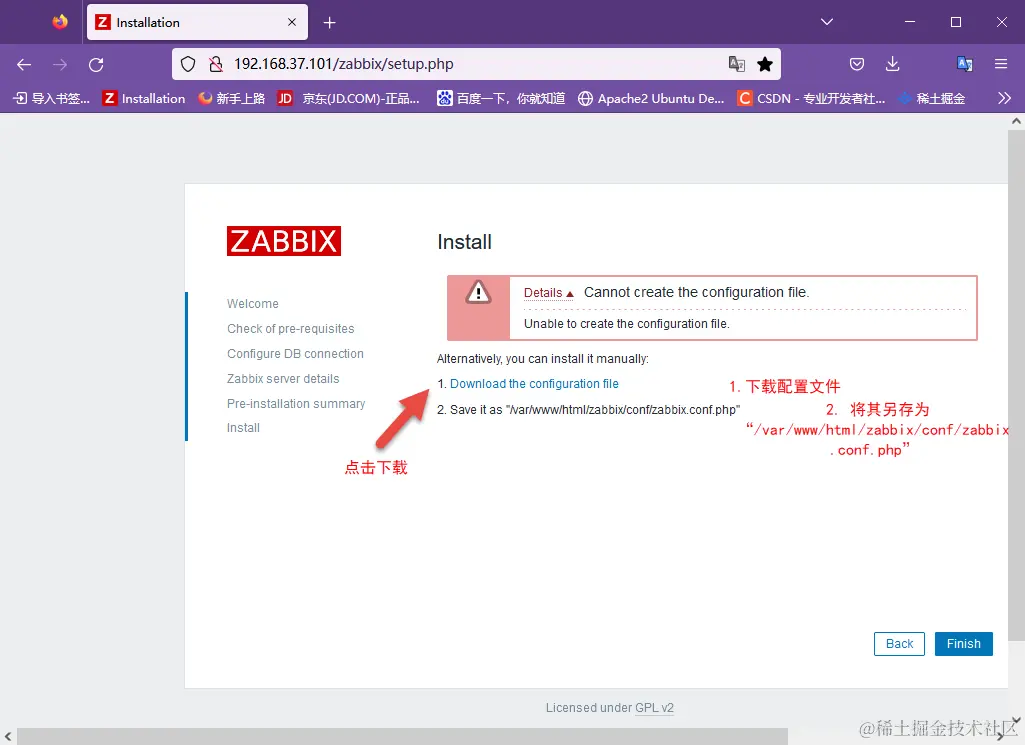Screen dimensions: 1025x745
Task: Save the page to Pocket
Action: [x=857, y=64]
